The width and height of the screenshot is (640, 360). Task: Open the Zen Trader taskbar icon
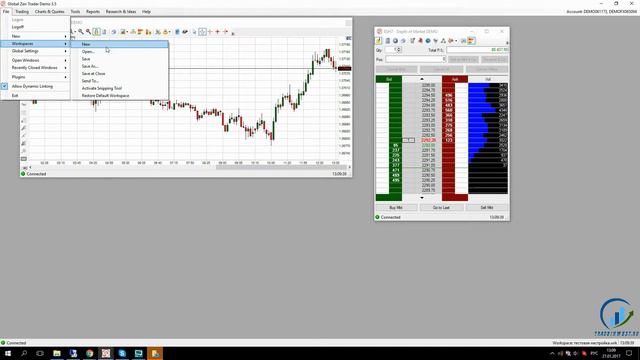coord(106,353)
